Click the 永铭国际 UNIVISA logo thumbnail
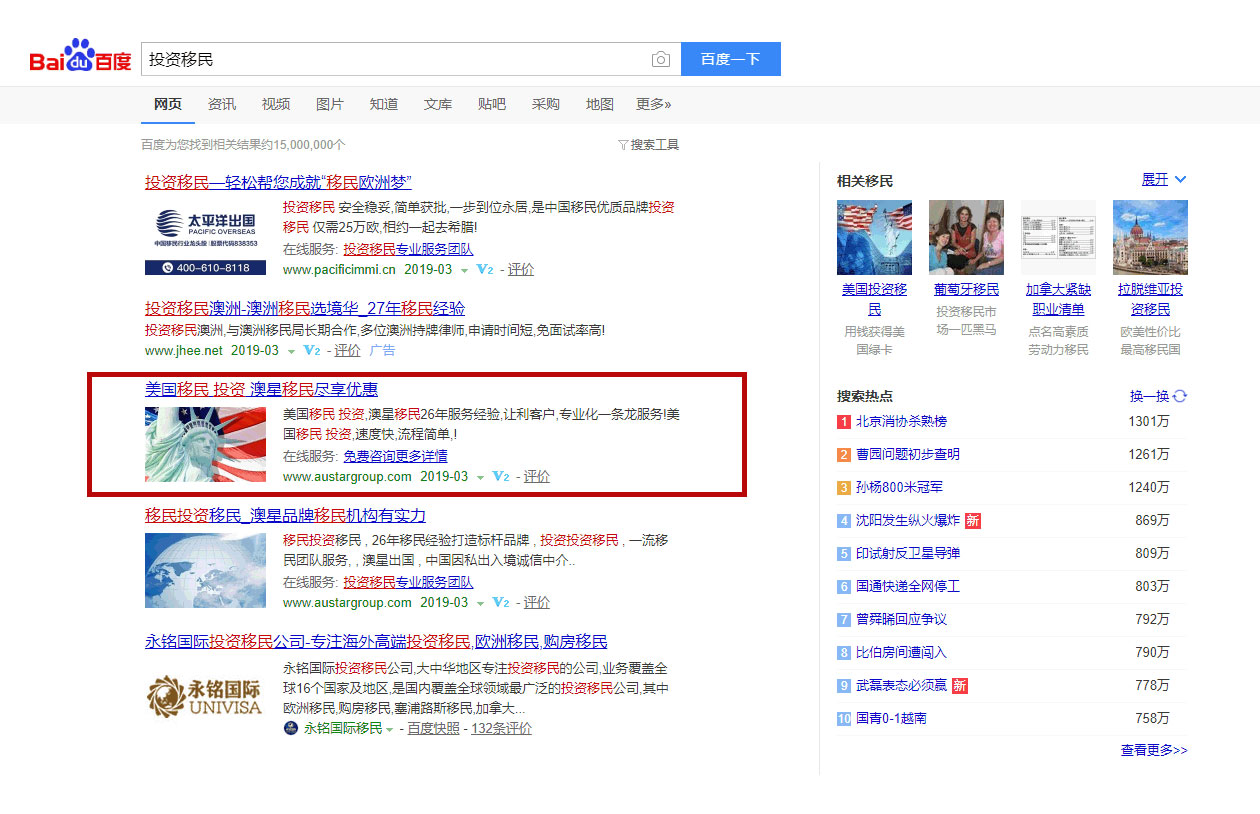The width and height of the screenshot is (1260, 814). tap(205, 696)
